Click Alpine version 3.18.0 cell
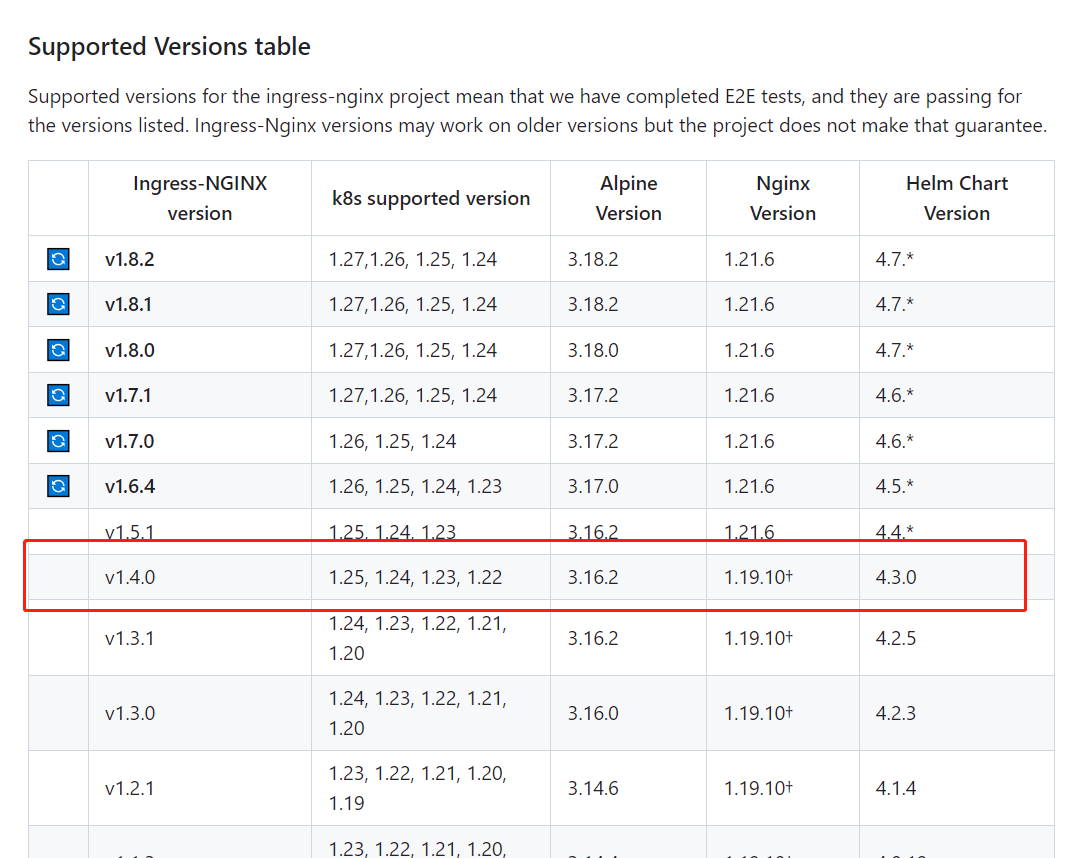 pos(628,350)
